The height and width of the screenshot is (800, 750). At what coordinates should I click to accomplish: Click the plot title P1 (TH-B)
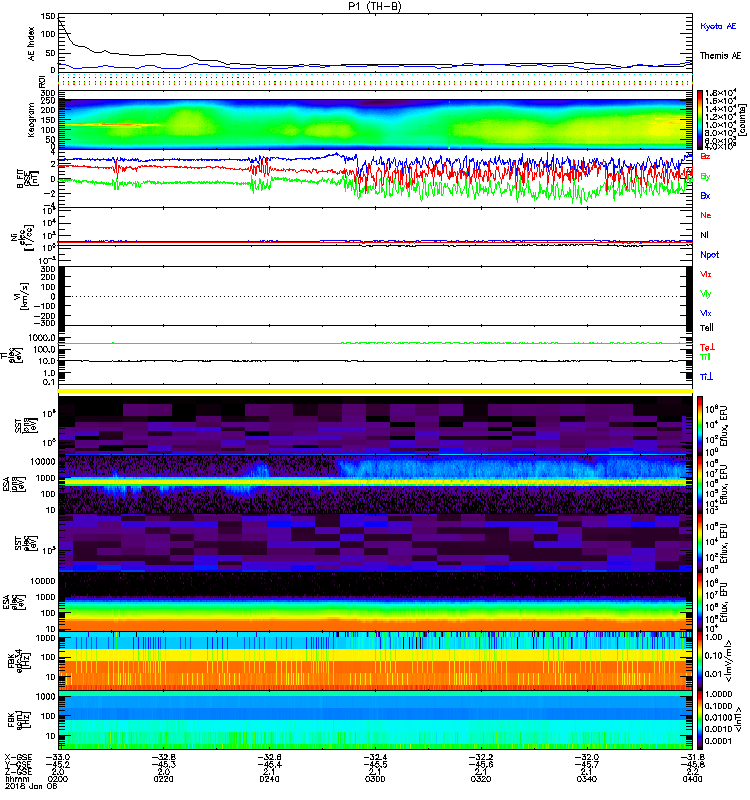click(x=375, y=6)
